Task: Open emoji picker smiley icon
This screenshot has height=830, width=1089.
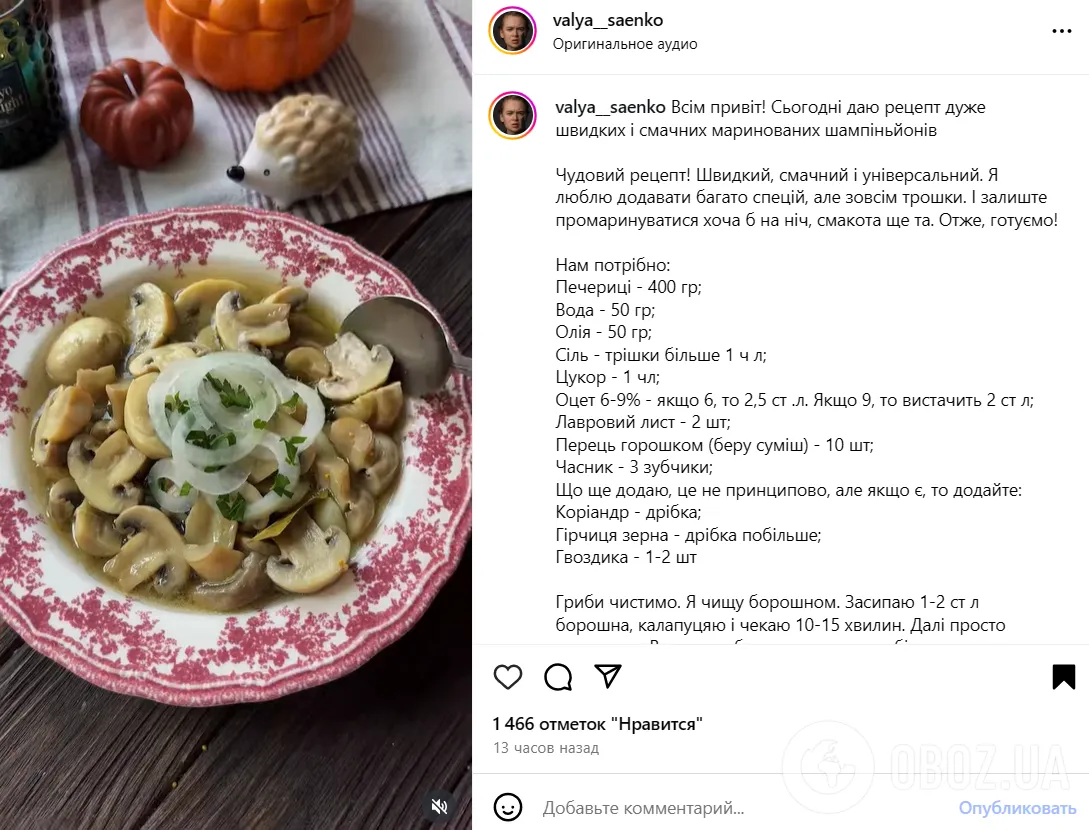Action: click(508, 808)
